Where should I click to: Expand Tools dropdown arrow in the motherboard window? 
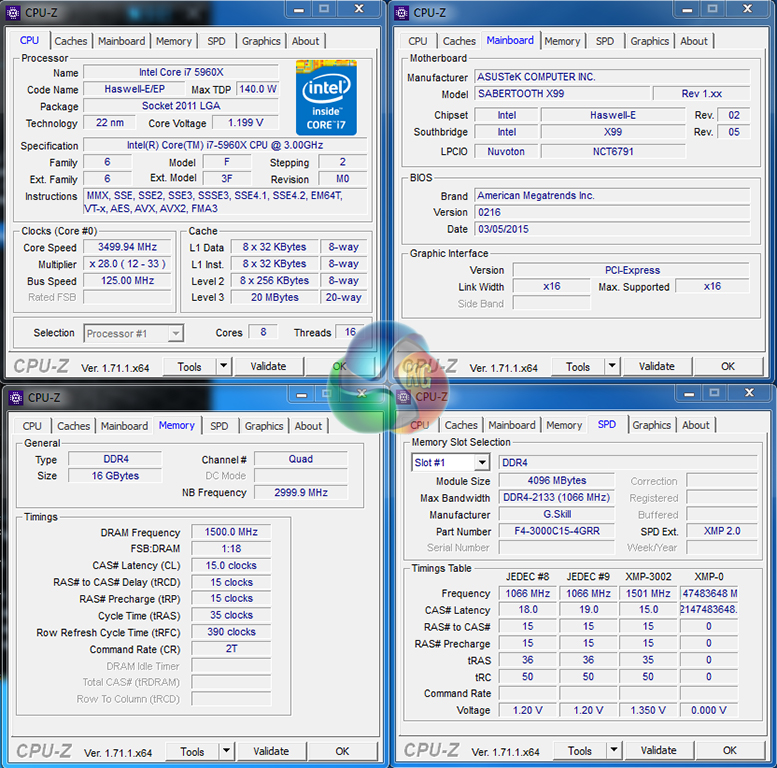pos(612,367)
